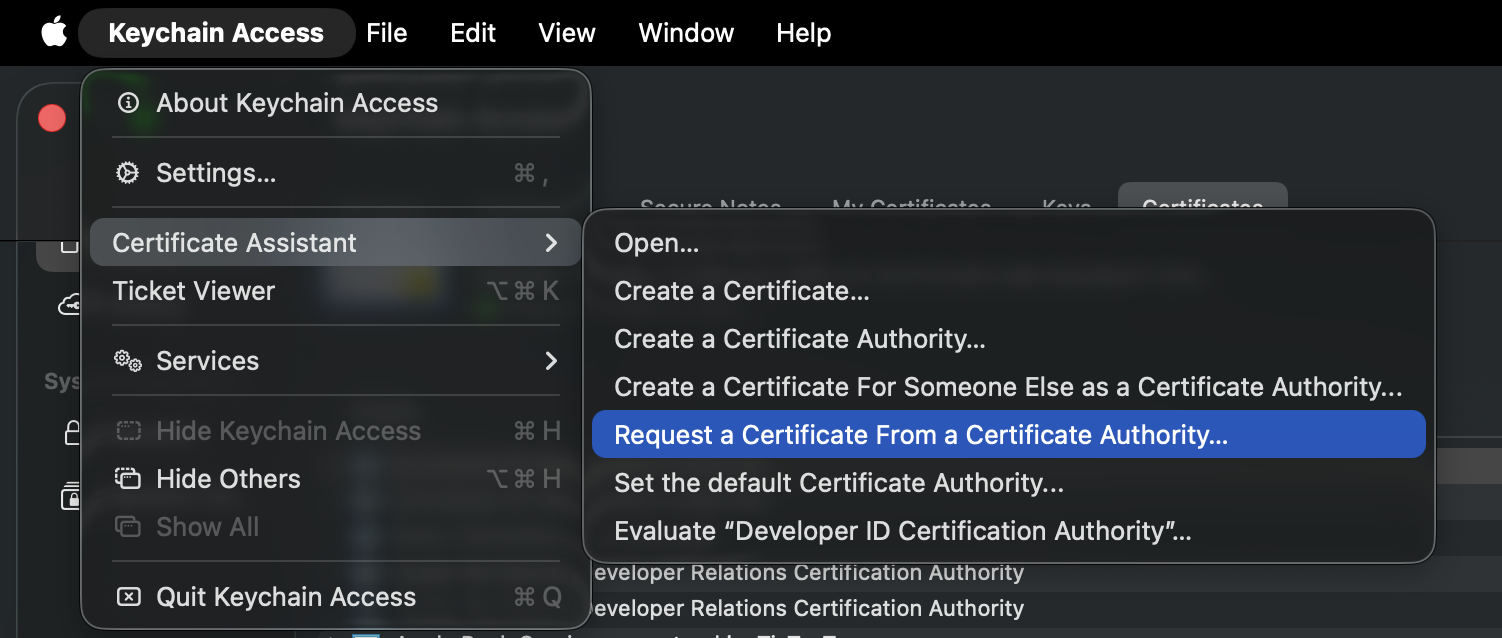Screen dimensions: 1502x638
Task: Expand the Services submenu chevron
Action: pos(552,361)
